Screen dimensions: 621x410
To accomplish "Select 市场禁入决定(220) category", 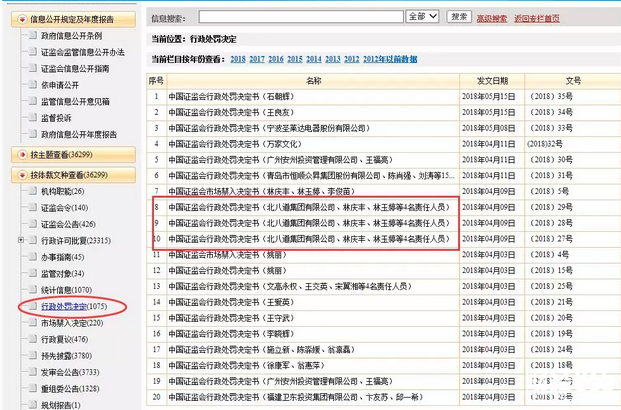I will coord(72,323).
